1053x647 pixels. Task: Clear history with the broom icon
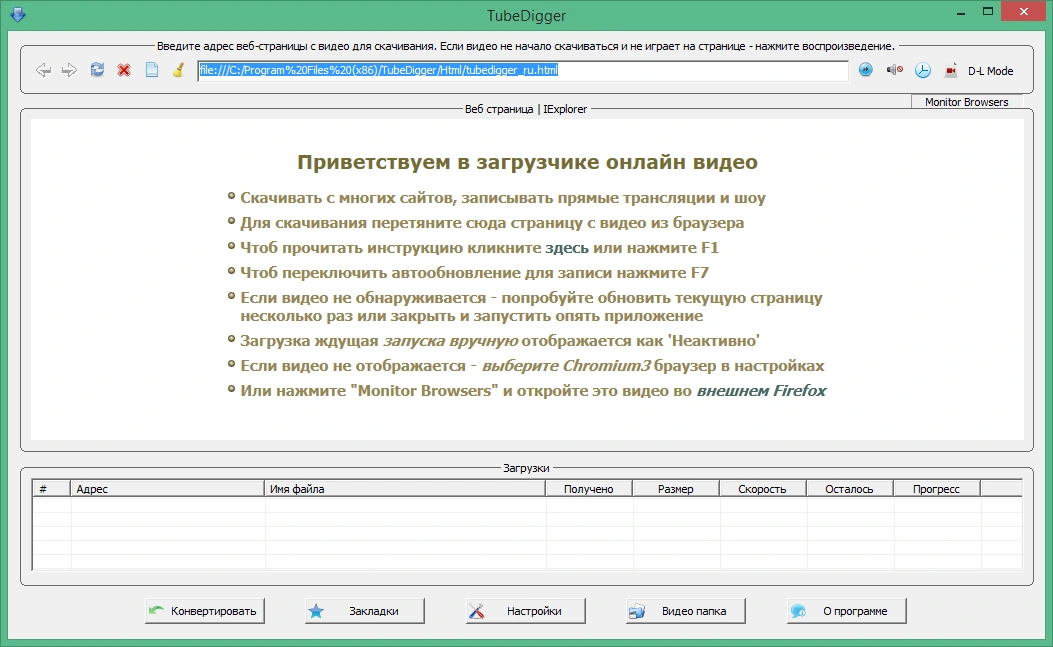[x=178, y=70]
